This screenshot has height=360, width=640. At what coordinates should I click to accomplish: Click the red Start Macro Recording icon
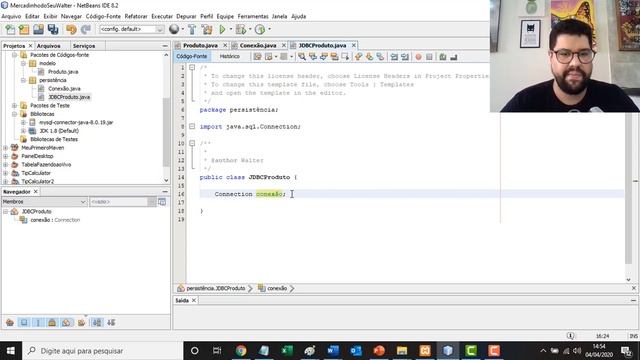(x=418, y=57)
